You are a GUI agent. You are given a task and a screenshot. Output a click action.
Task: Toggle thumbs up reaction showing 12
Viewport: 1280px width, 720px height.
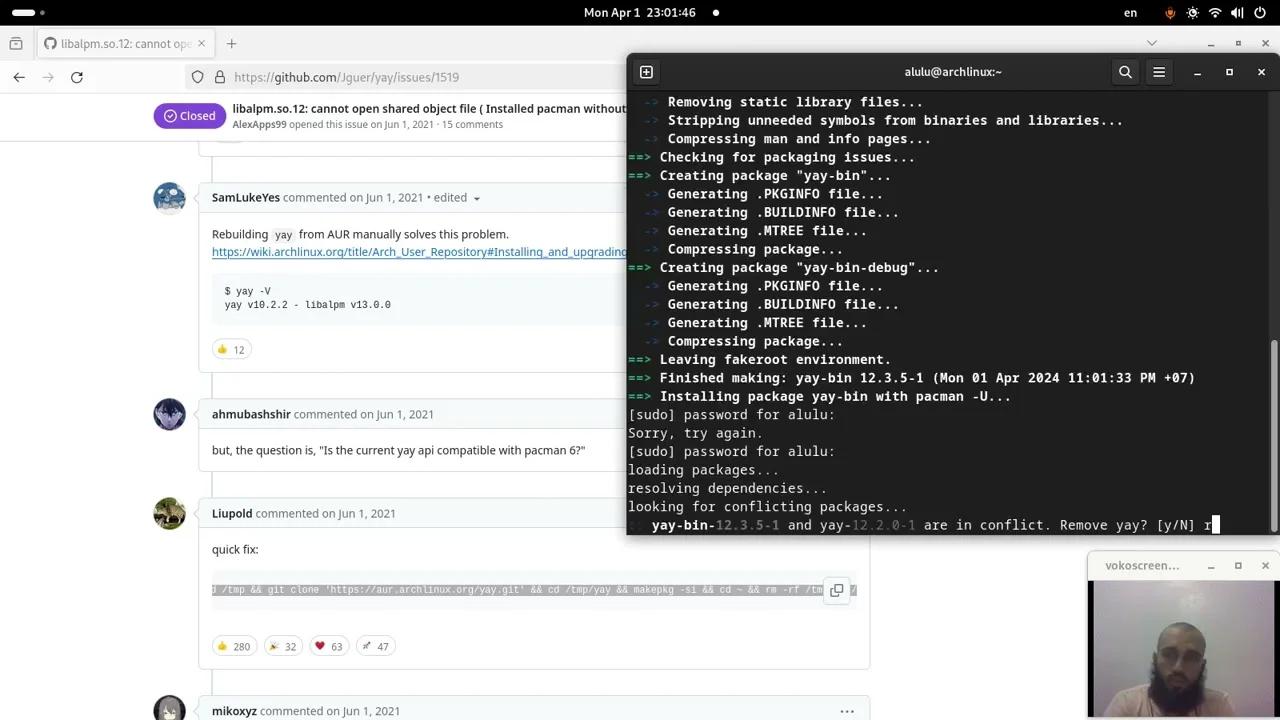point(231,349)
